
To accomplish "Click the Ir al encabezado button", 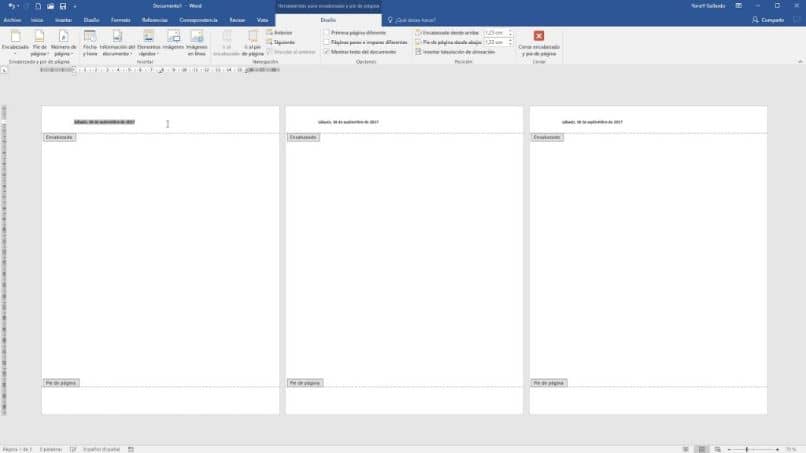I will [x=227, y=43].
